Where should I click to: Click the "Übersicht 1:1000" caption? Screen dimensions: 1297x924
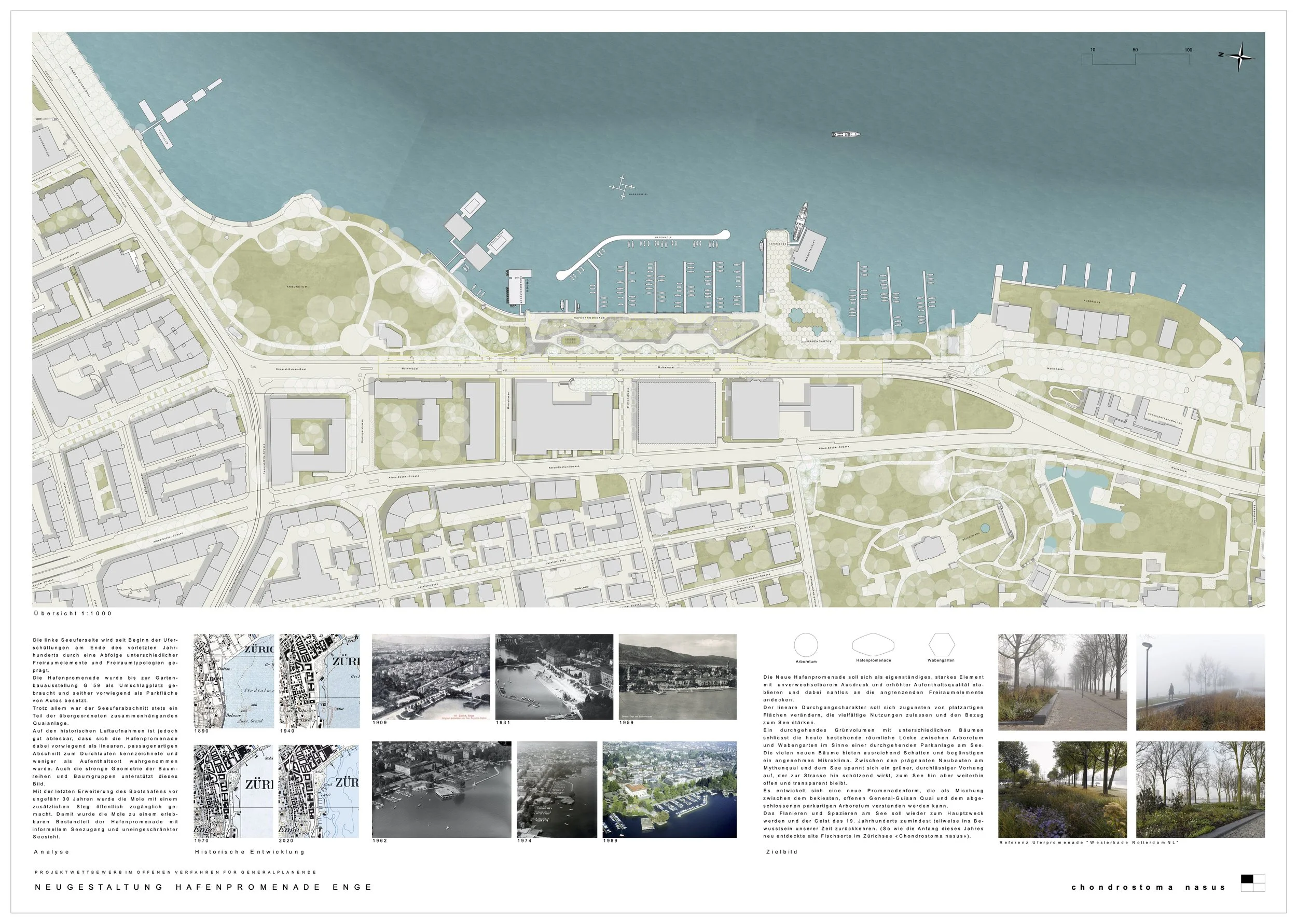[x=73, y=613]
